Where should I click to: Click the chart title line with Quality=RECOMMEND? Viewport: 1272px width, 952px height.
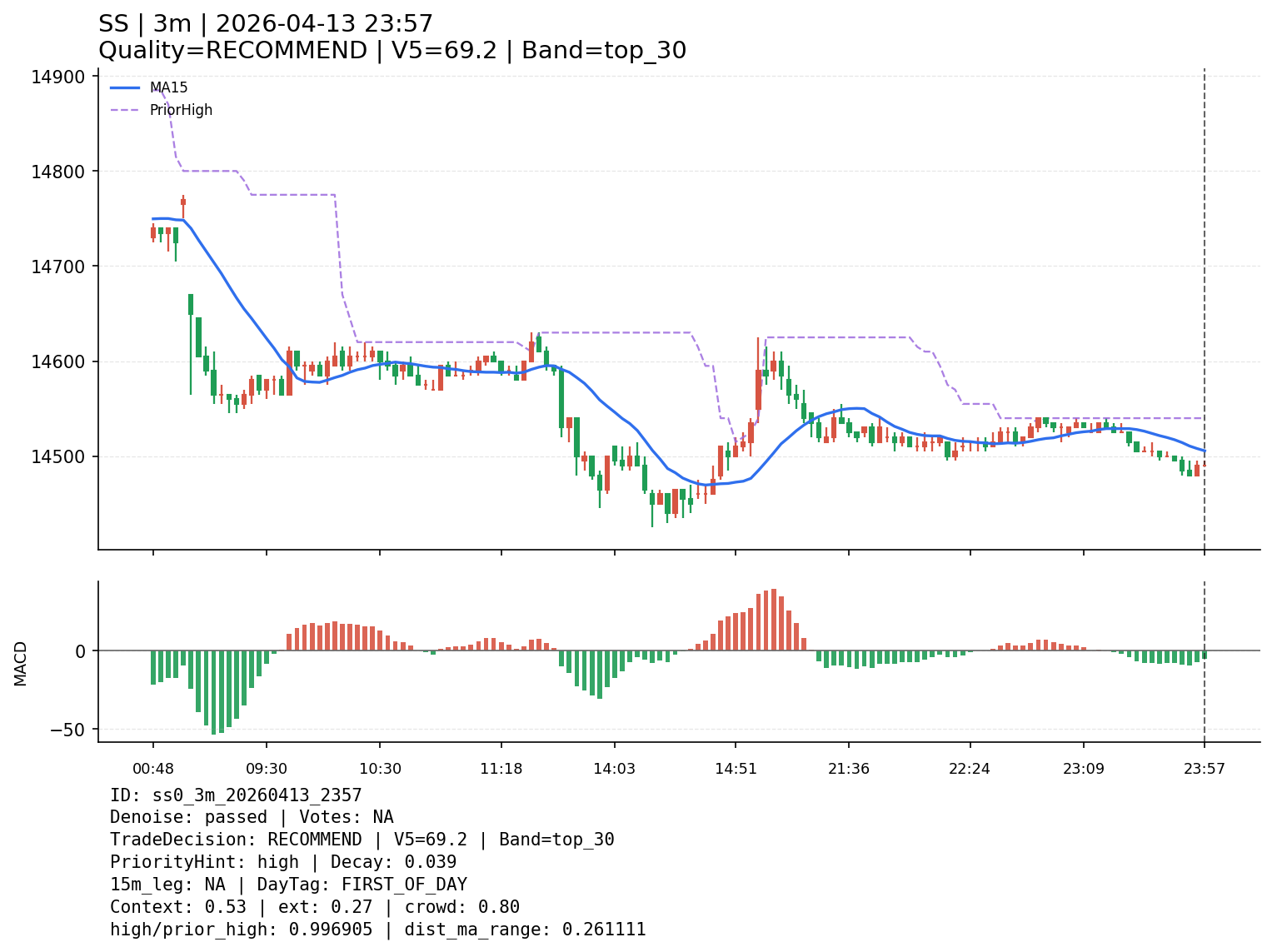[x=392, y=51]
